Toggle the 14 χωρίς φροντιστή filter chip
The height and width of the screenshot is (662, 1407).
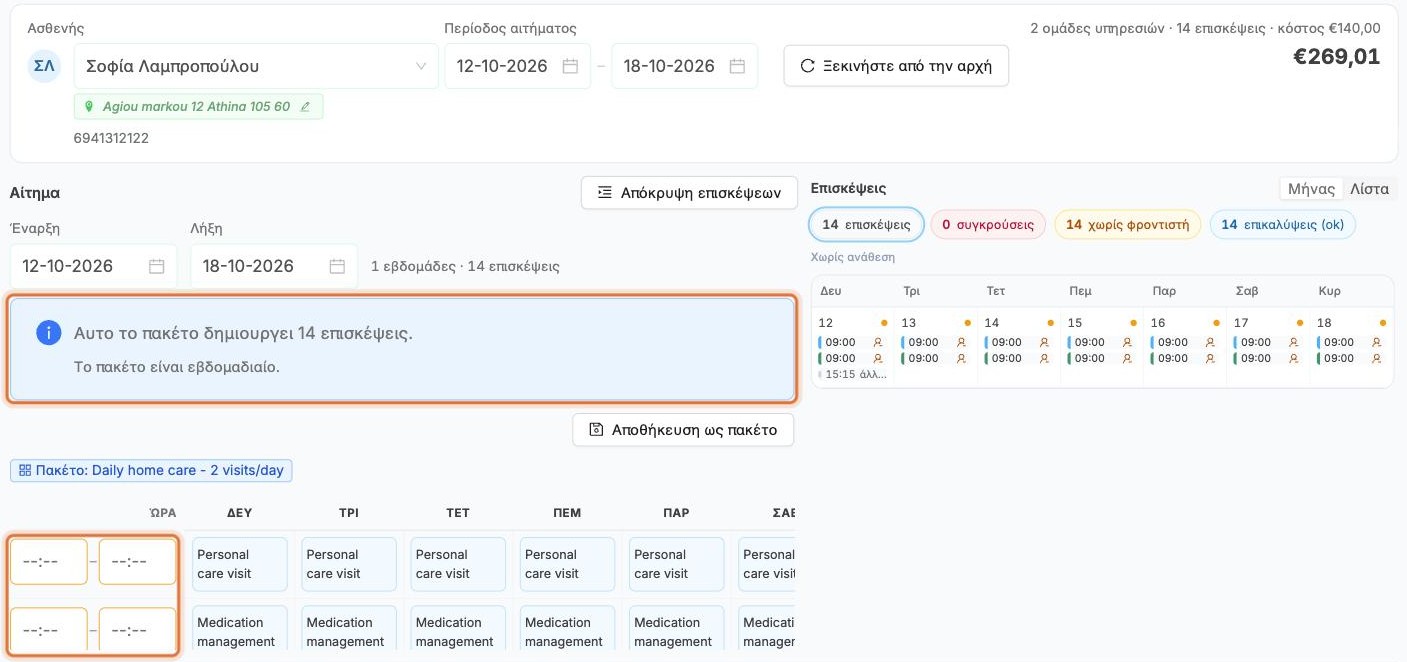coord(1127,225)
